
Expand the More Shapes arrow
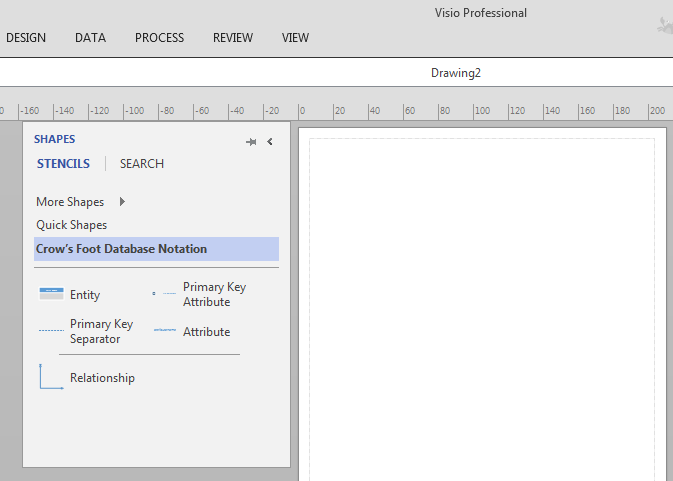(122, 202)
